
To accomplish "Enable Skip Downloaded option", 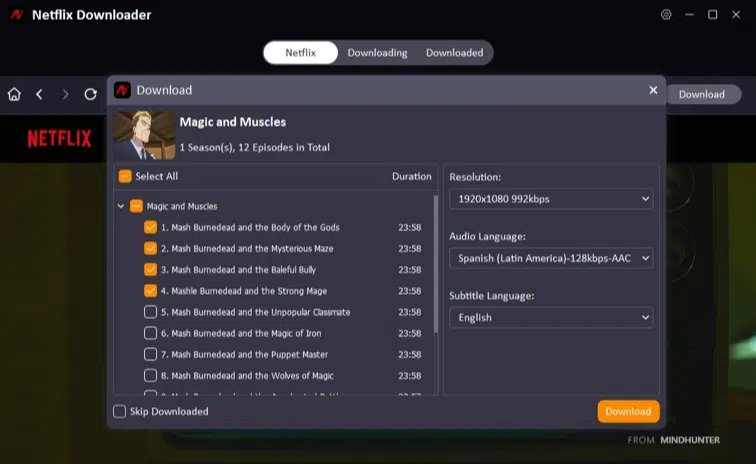I will [119, 411].
